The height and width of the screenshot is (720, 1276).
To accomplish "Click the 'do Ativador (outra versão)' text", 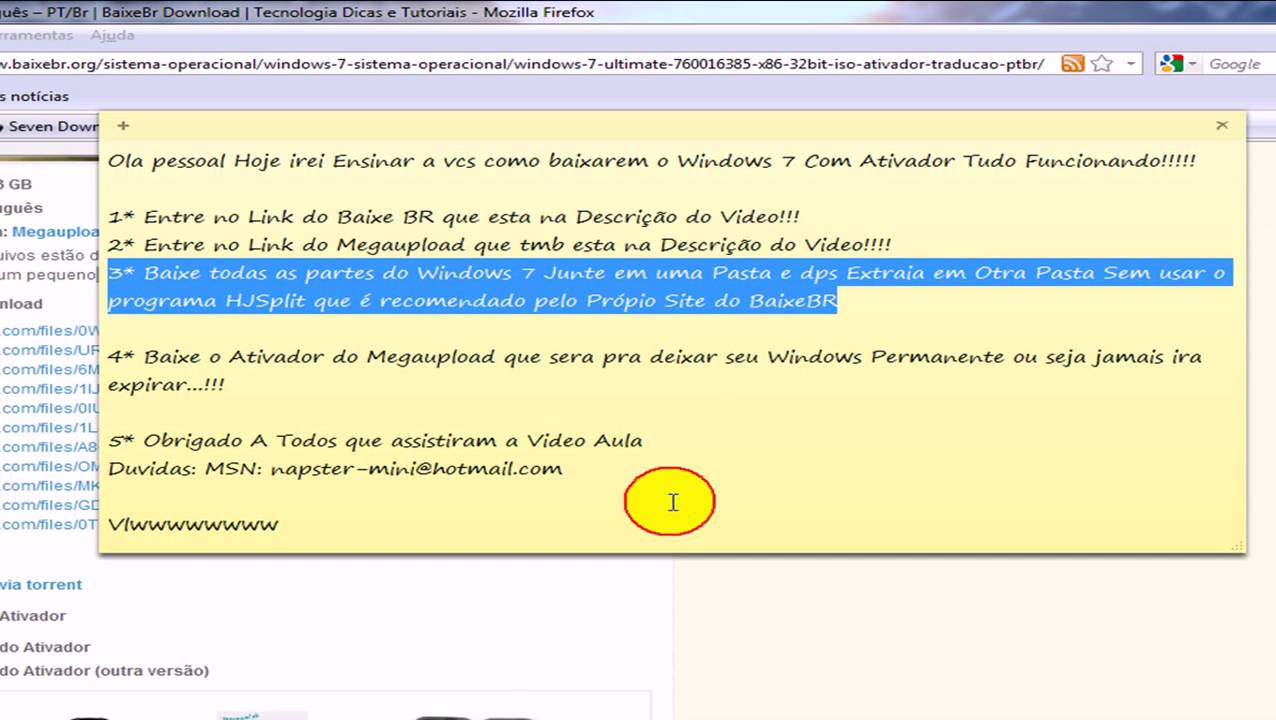I will (104, 670).
